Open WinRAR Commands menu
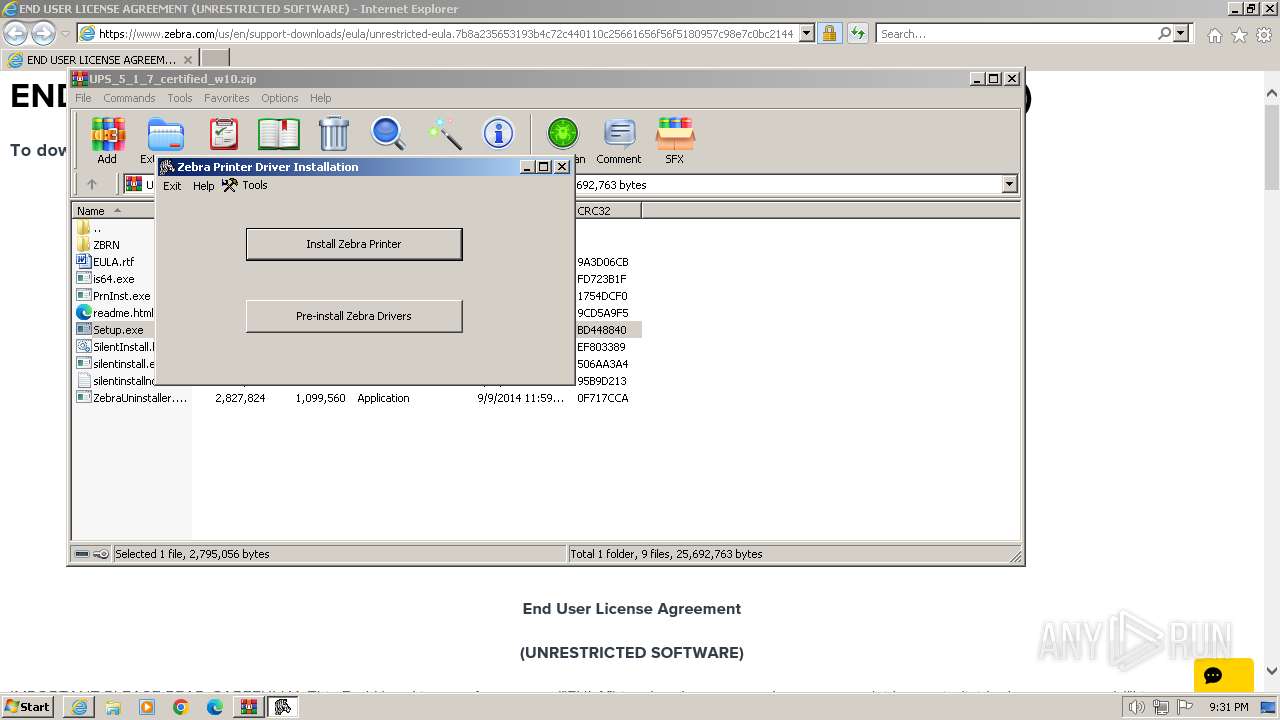The width and height of the screenshot is (1280, 720). pos(129,98)
